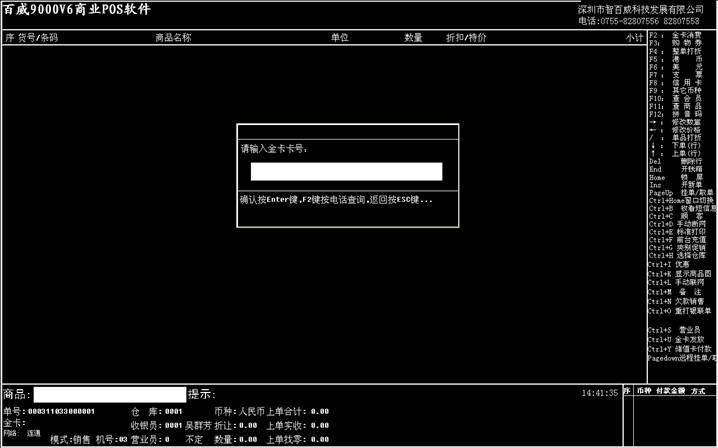Click the F10 查会员 entry
The image size is (718, 448).
point(675,98)
